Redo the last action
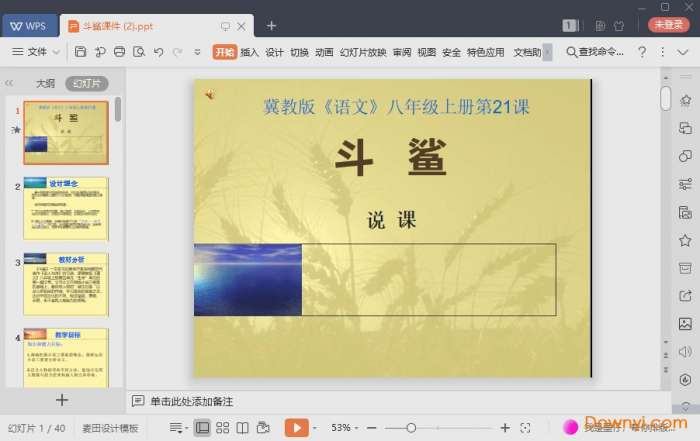 pos(178,52)
